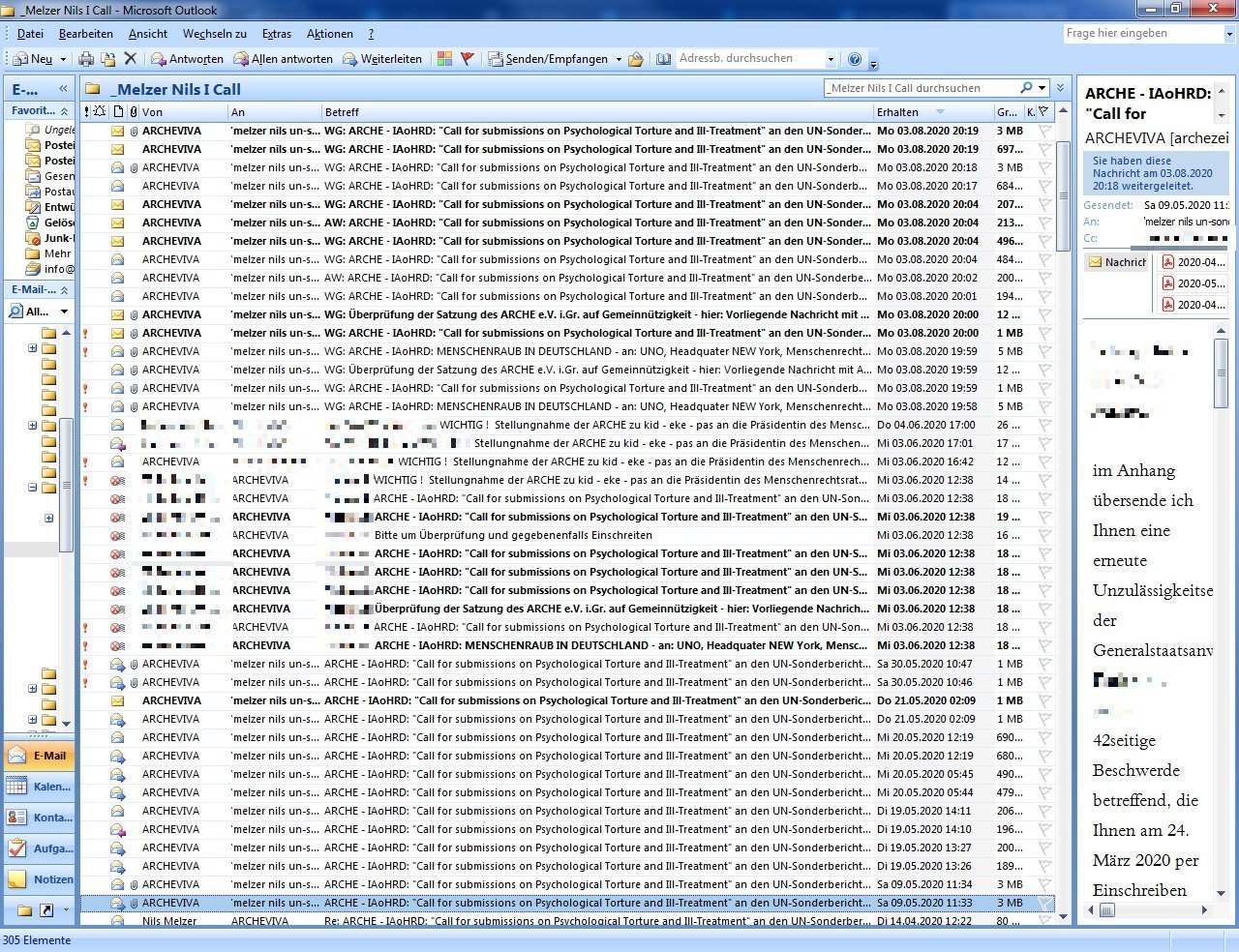The image size is (1239, 952).
Task: Reply using the Antworten button
Action: pyautogui.click(x=187, y=59)
